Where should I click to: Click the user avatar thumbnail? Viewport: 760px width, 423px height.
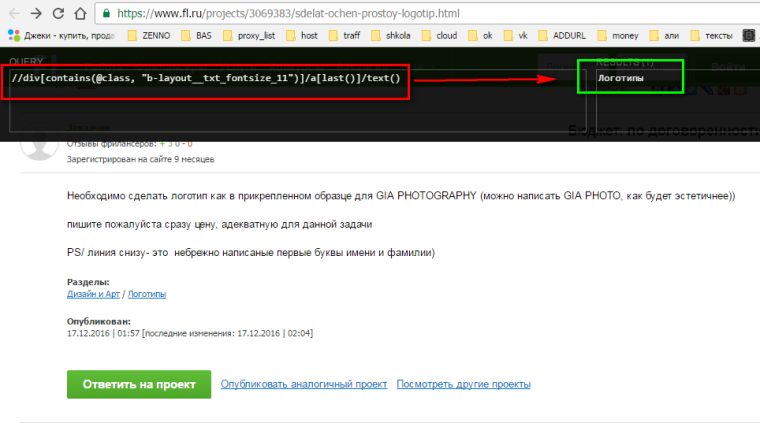(39, 146)
